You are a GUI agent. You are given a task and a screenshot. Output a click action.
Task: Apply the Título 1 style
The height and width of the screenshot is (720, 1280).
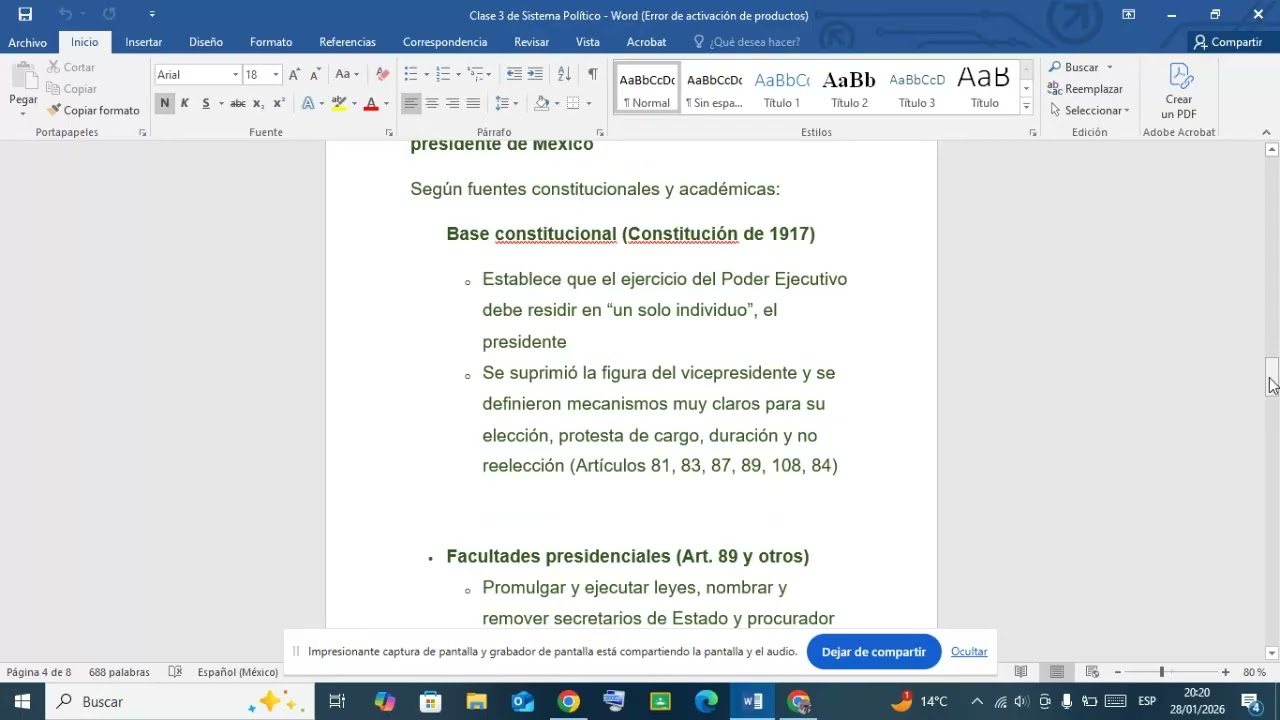click(x=782, y=89)
